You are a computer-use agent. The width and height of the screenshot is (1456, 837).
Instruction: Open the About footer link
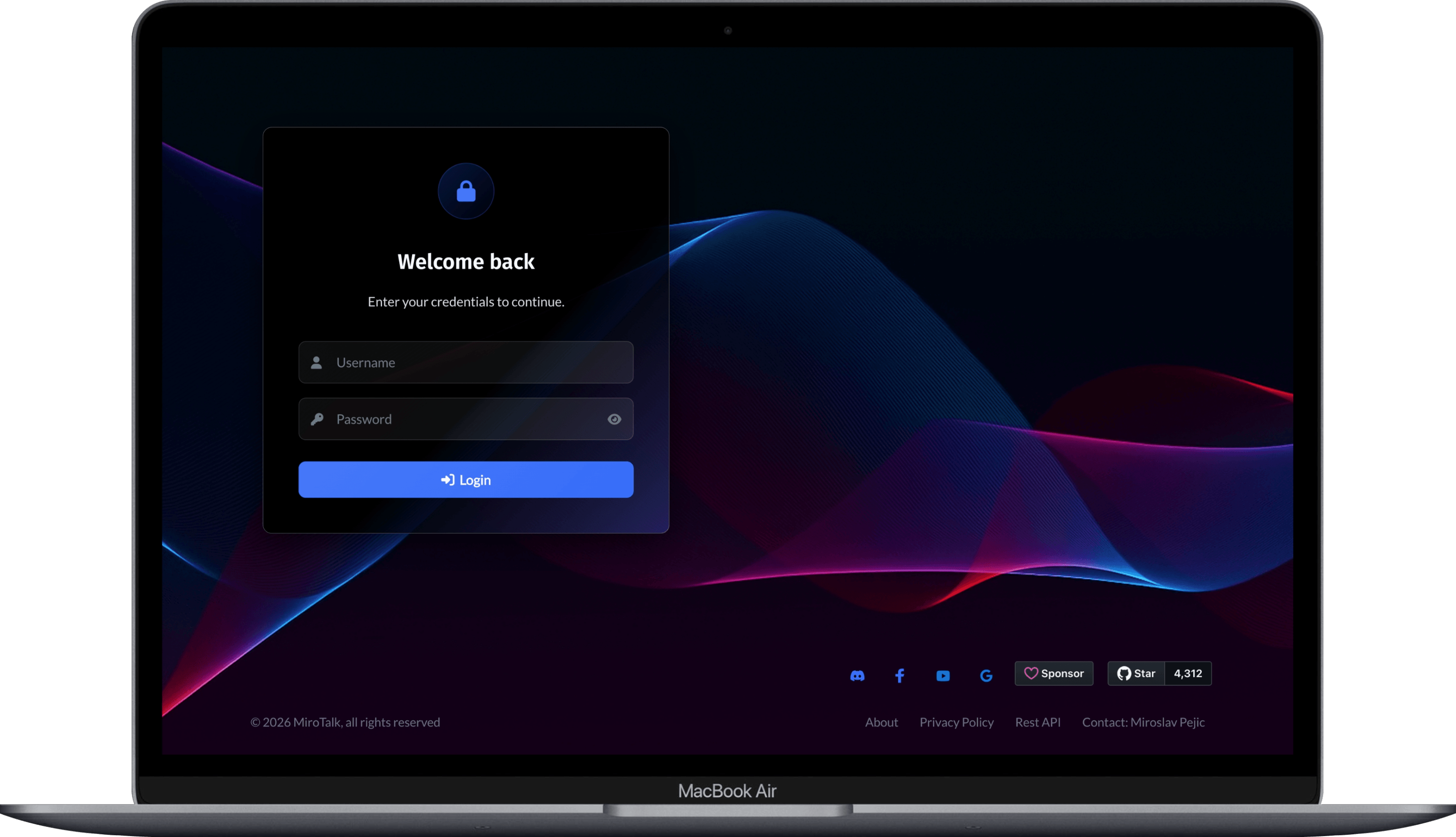881,722
